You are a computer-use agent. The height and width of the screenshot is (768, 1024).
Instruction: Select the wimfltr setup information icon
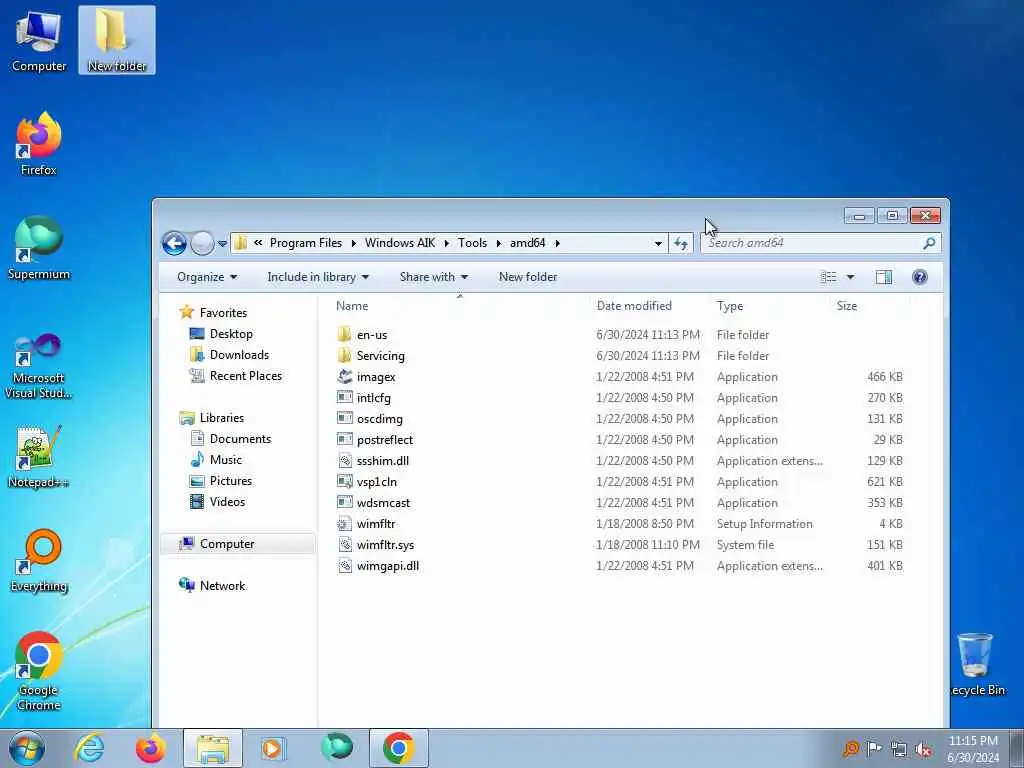coord(345,523)
